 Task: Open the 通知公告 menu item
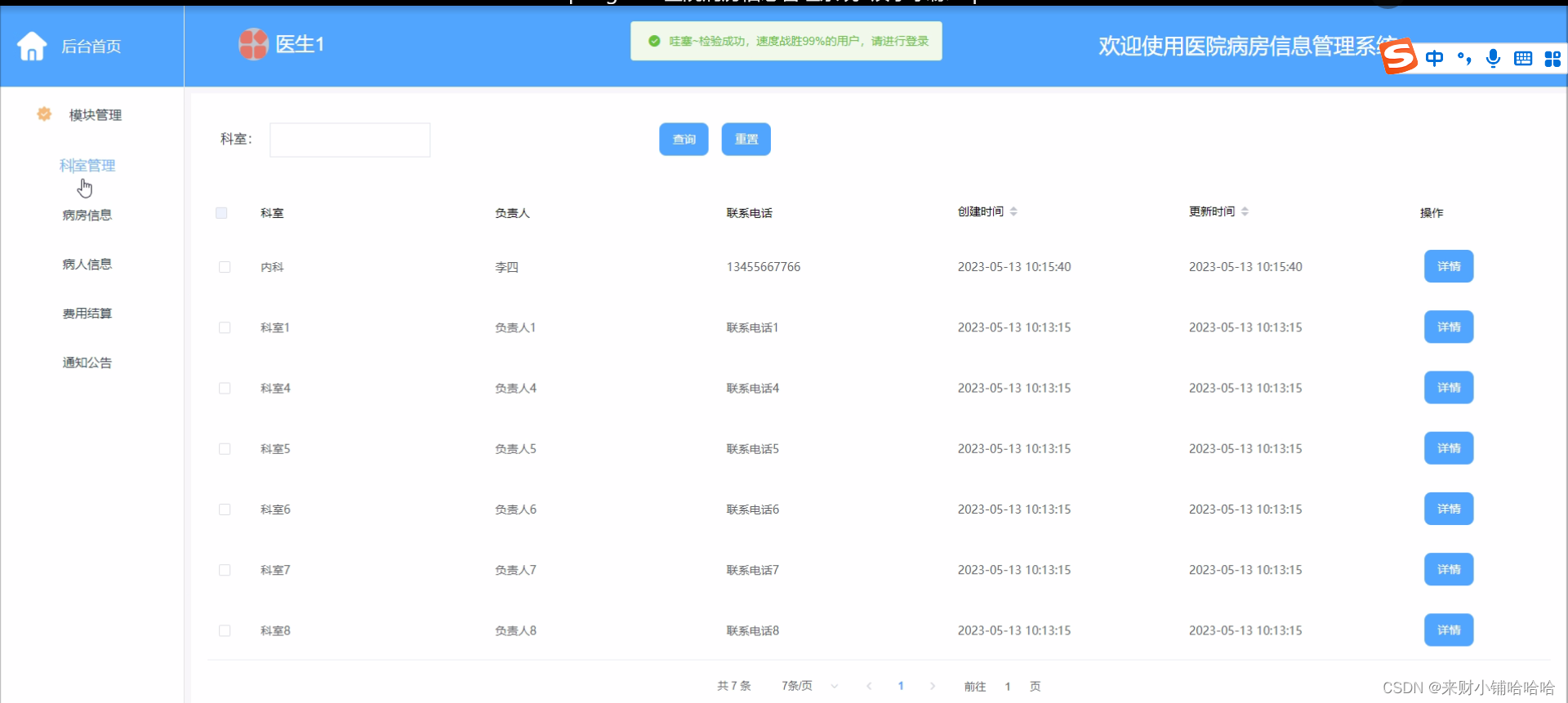87,363
